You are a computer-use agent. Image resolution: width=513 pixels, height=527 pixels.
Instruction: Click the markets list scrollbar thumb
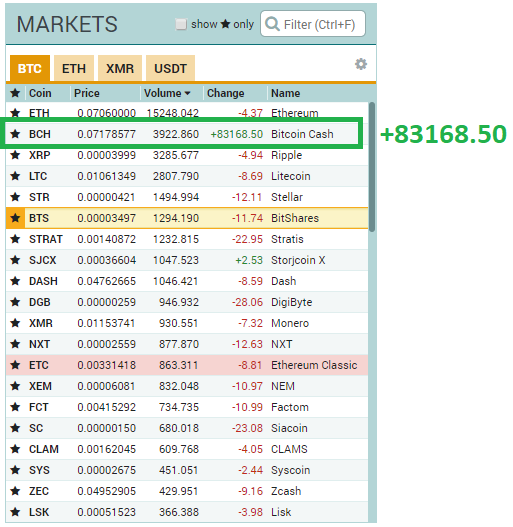click(x=372, y=167)
